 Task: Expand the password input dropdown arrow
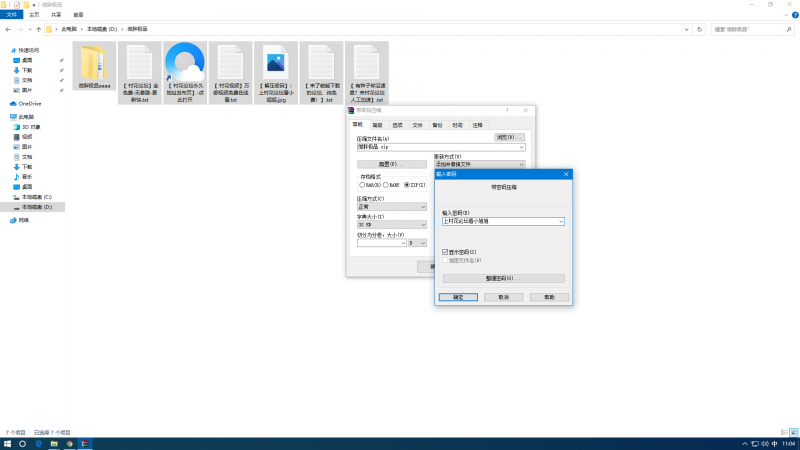pos(561,221)
